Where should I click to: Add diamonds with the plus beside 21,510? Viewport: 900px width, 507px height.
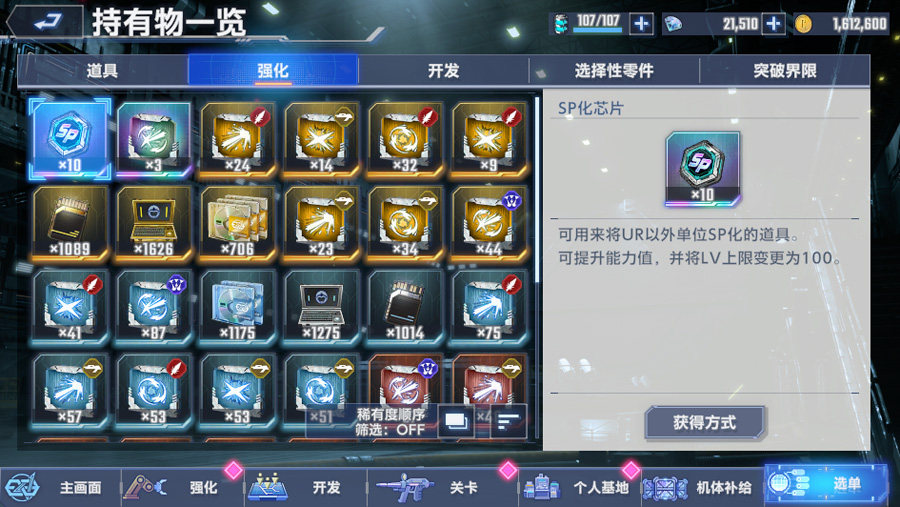pyautogui.click(x=773, y=24)
